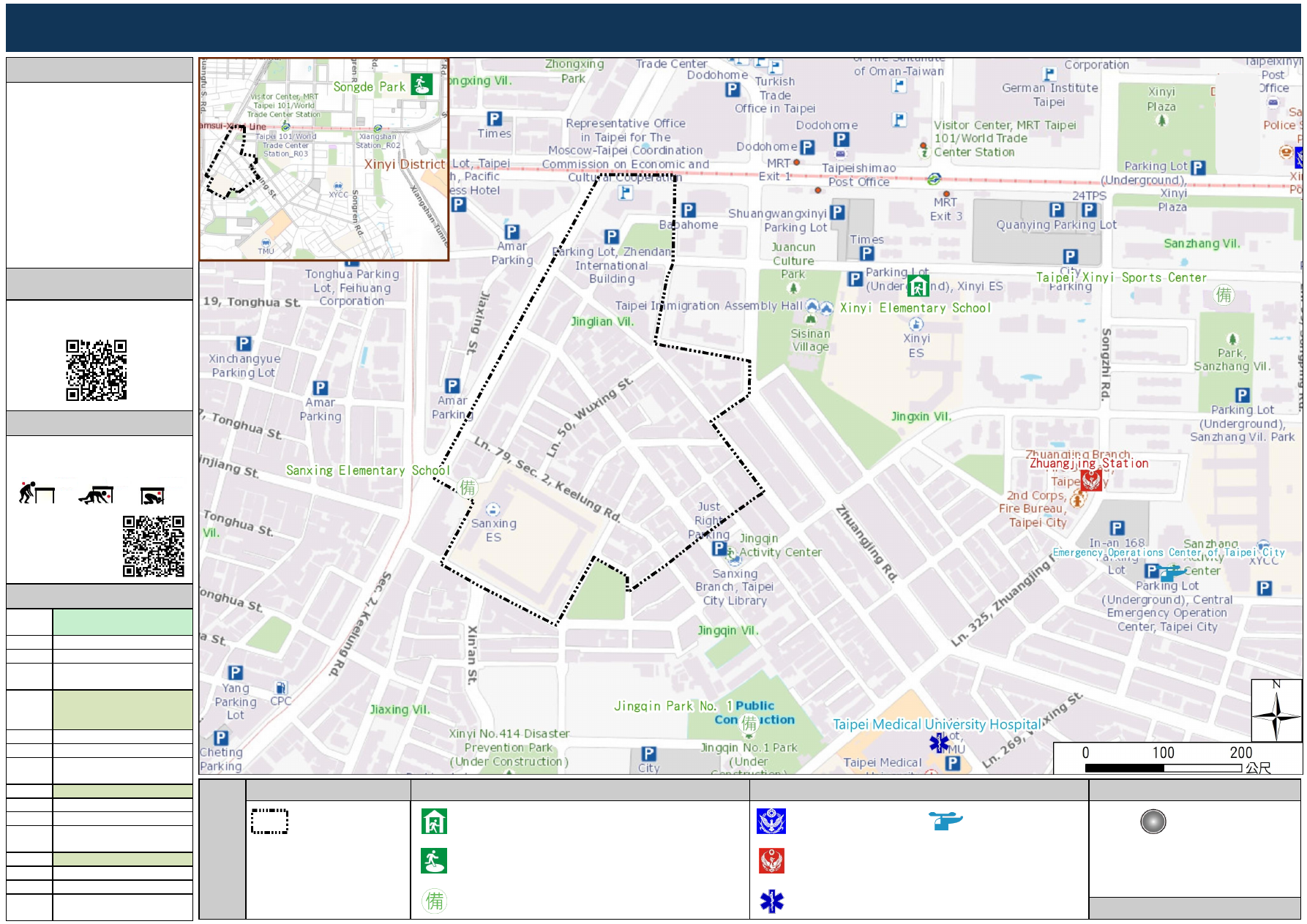Click 'Zhuangjing Station' red label

pos(1089,463)
